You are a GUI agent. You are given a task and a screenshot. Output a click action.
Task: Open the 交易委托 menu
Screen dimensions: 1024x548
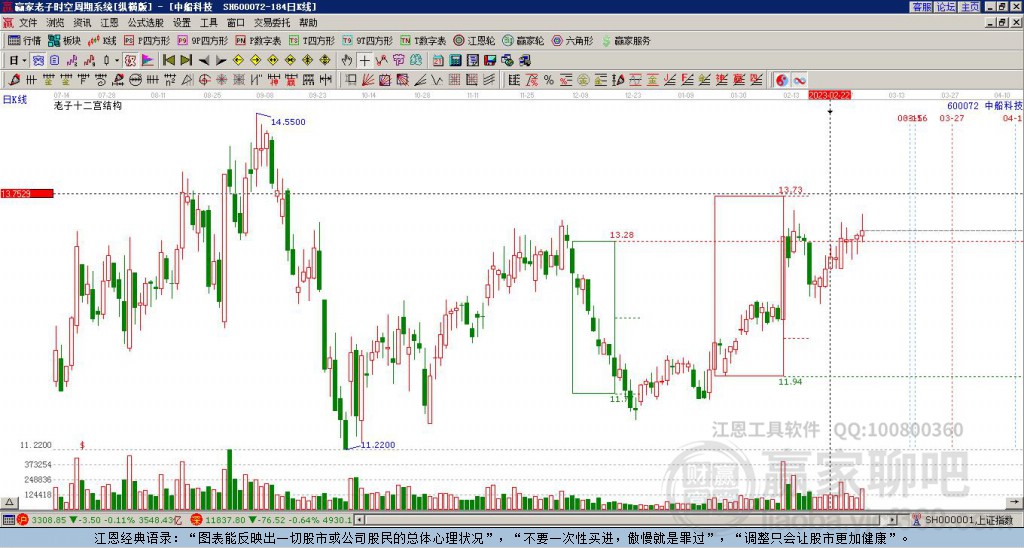(x=272, y=23)
